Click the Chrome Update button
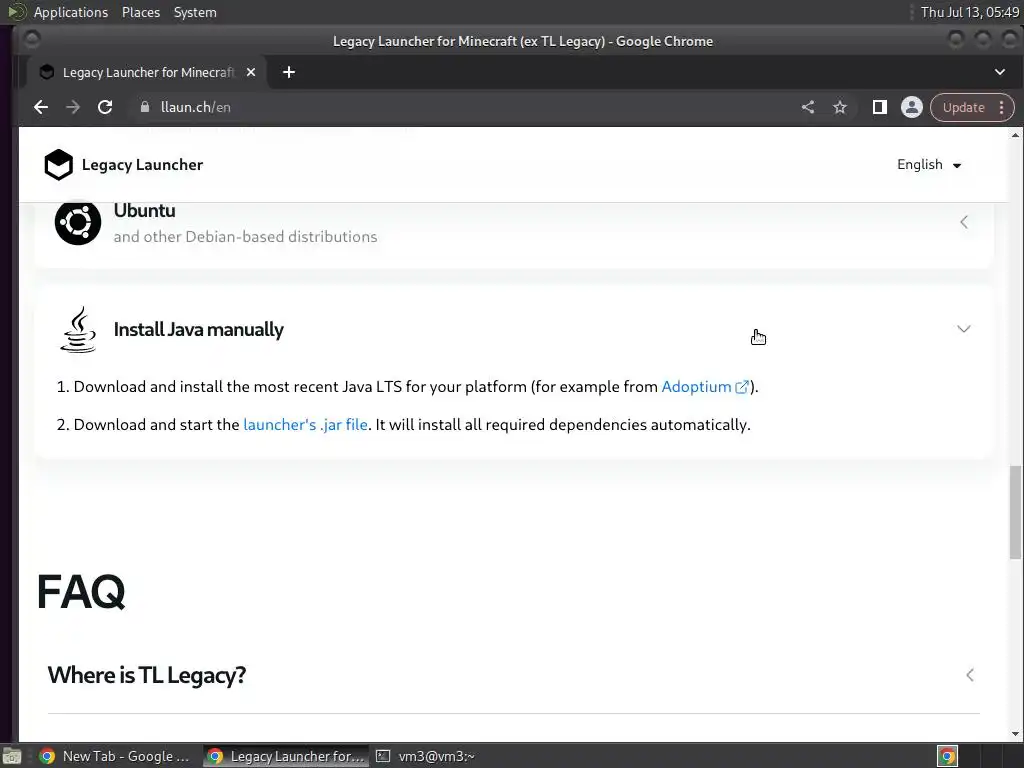The height and width of the screenshot is (768, 1024). (x=963, y=108)
